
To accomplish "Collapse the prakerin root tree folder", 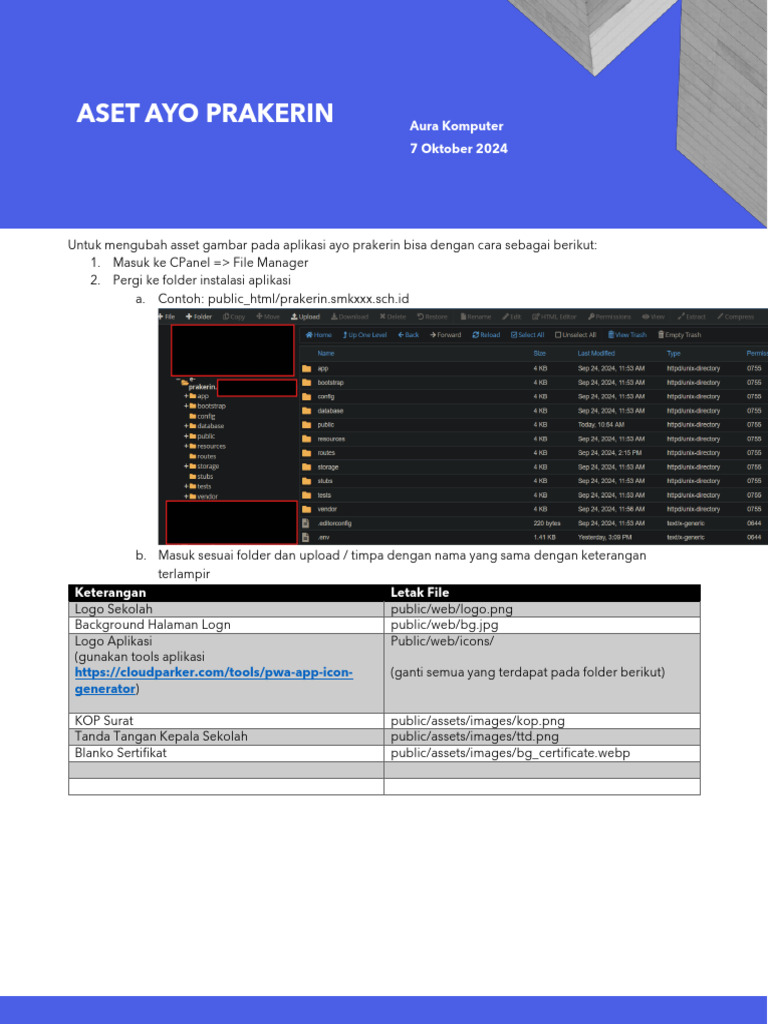I will coord(178,381).
